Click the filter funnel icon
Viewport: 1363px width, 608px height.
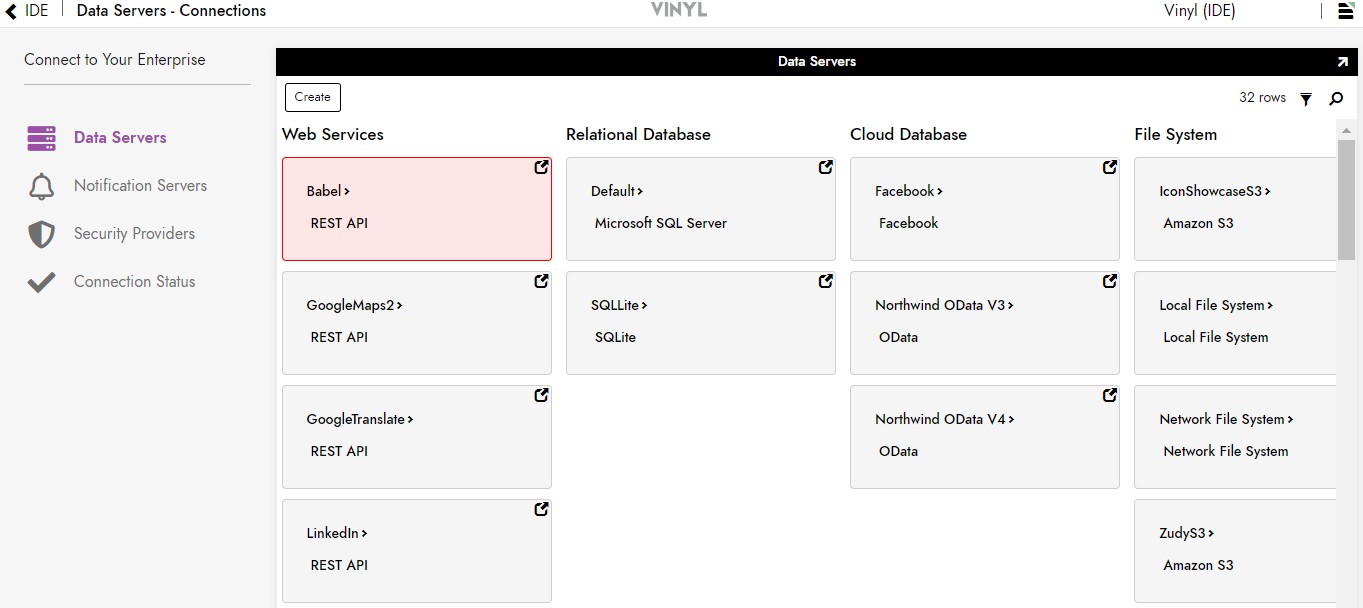pyautogui.click(x=1306, y=99)
